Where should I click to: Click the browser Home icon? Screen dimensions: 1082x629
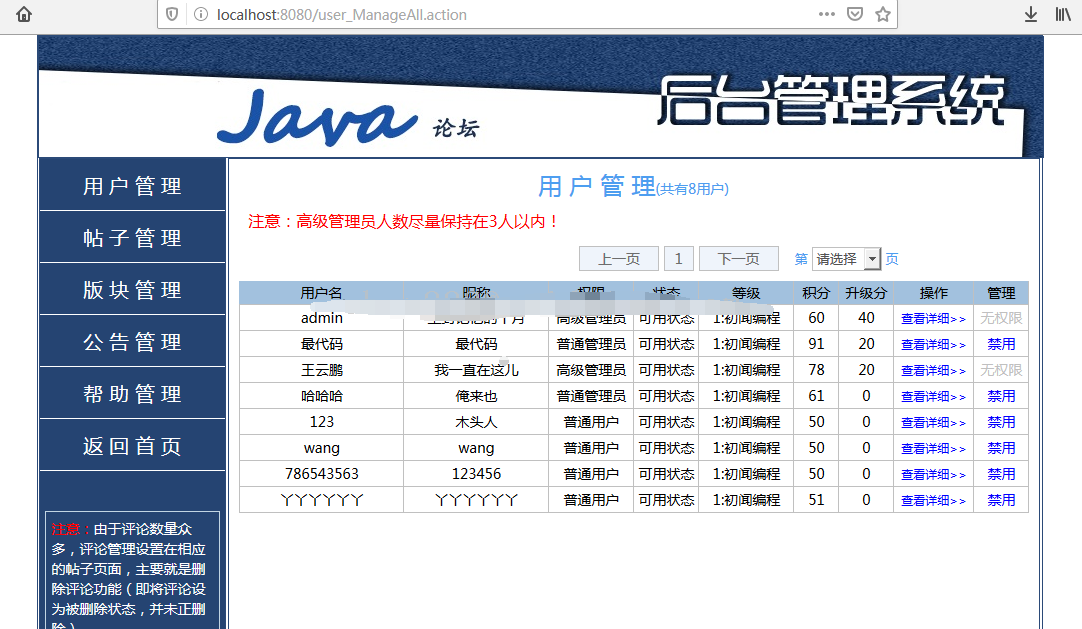[24, 14]
